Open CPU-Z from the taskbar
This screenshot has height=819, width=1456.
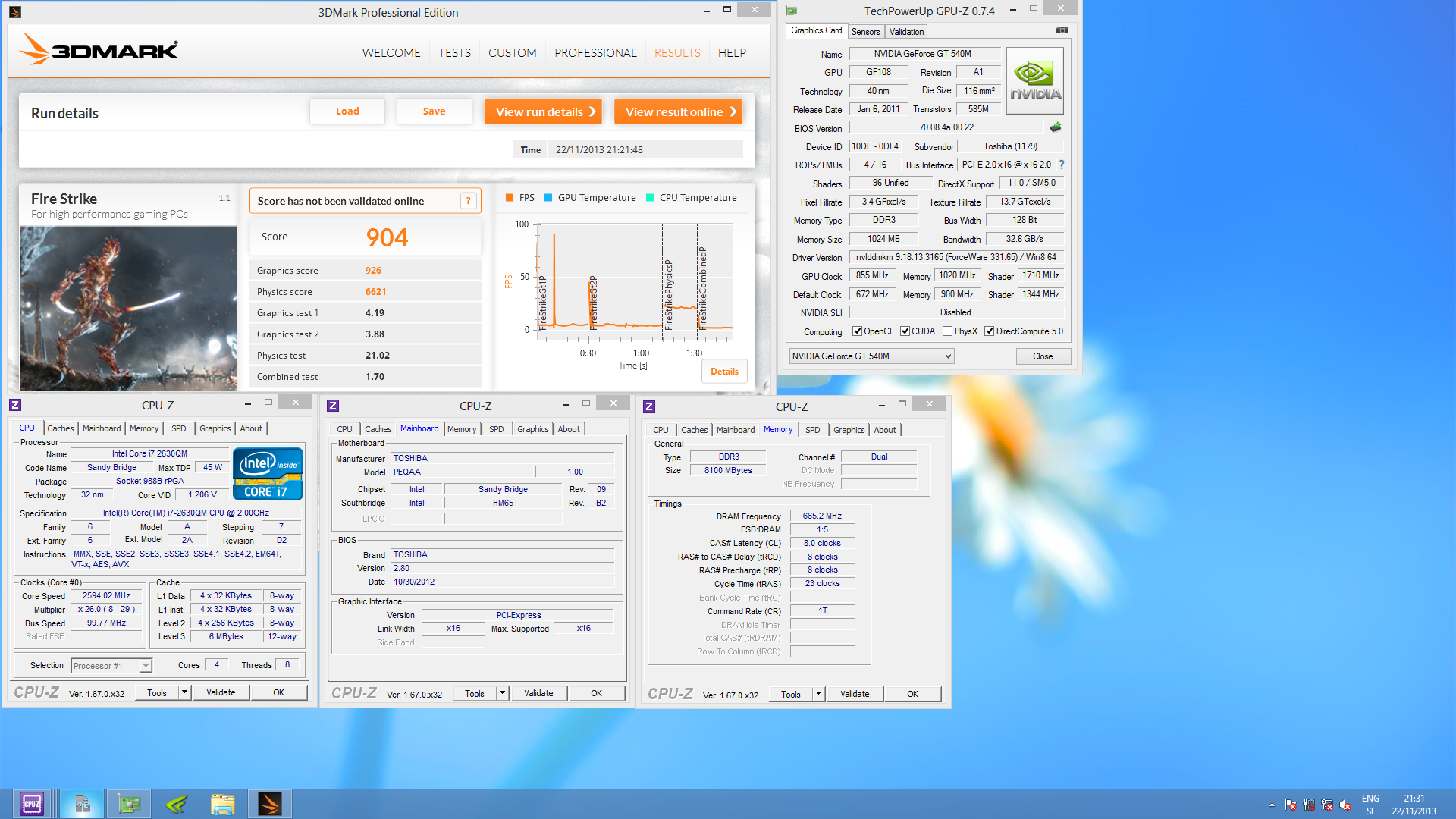point(32,803)
